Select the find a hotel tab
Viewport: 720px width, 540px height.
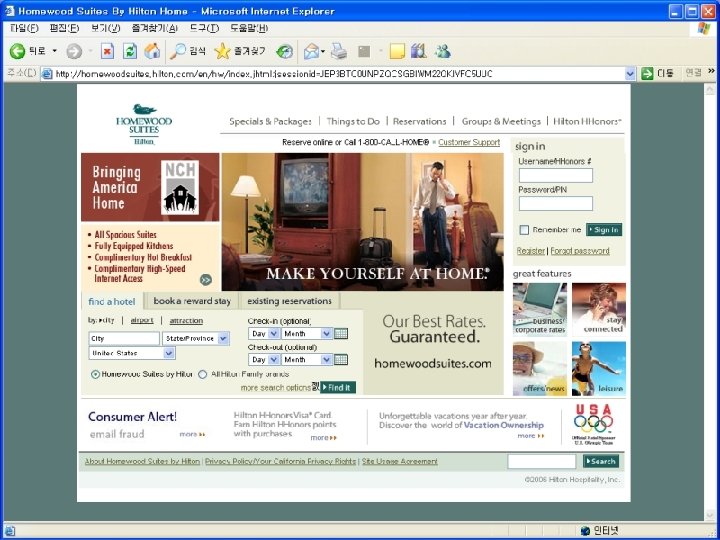(112, 302)
